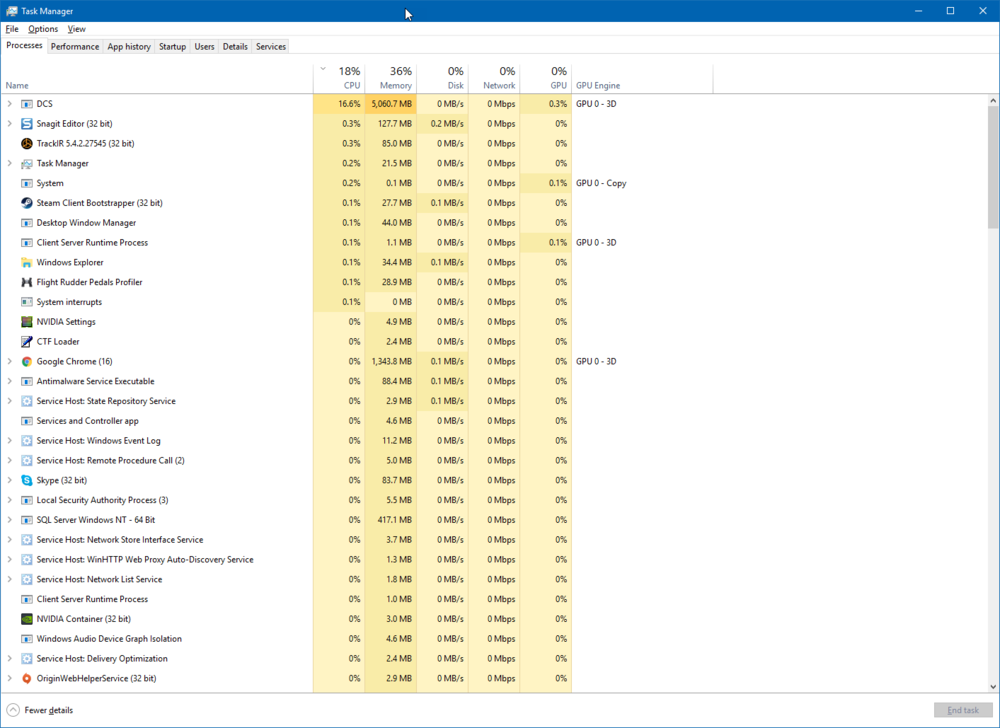Click the Fewer details label

point(48,710)
